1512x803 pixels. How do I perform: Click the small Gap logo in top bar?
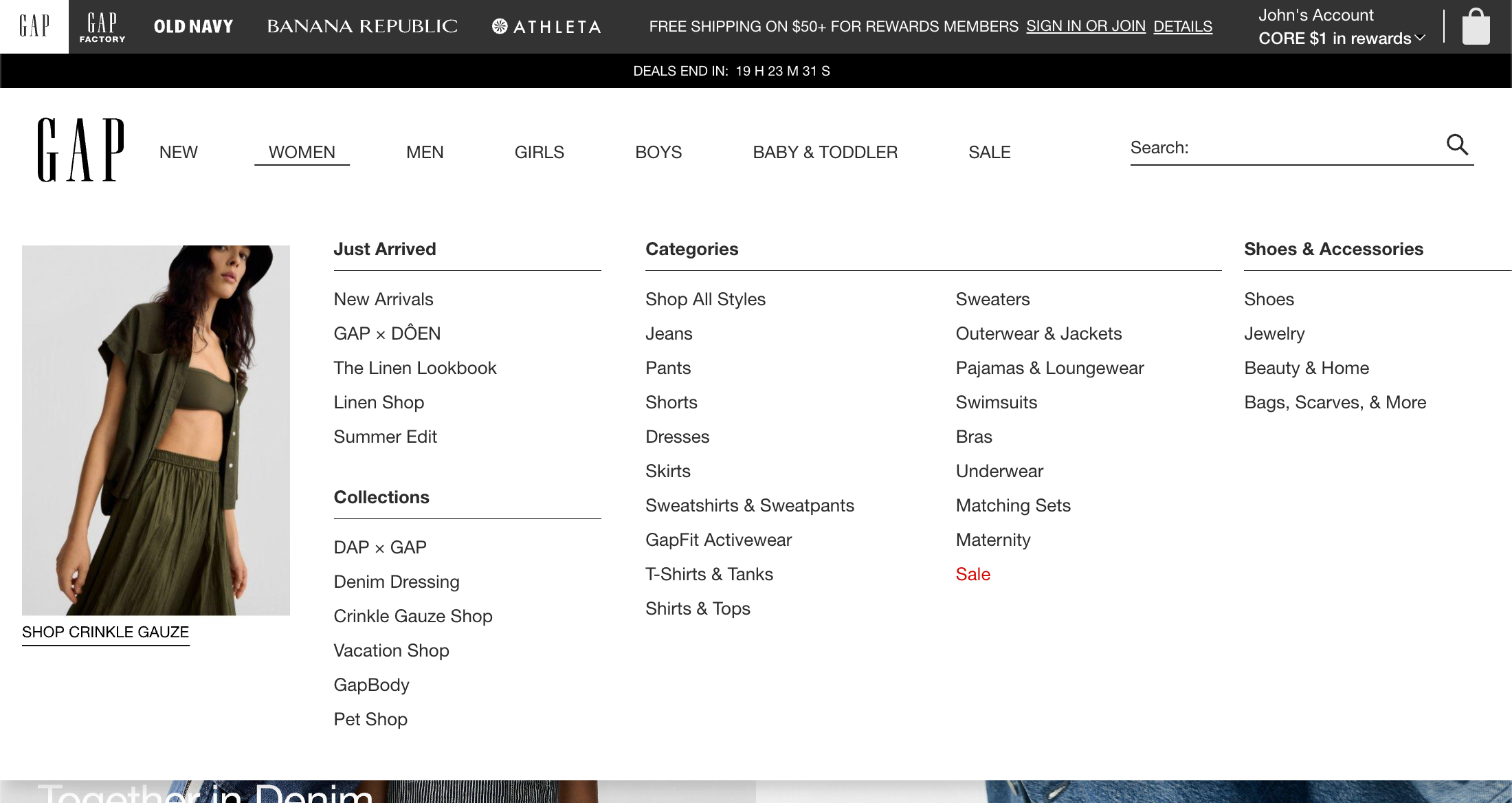(x=34, y=27)
